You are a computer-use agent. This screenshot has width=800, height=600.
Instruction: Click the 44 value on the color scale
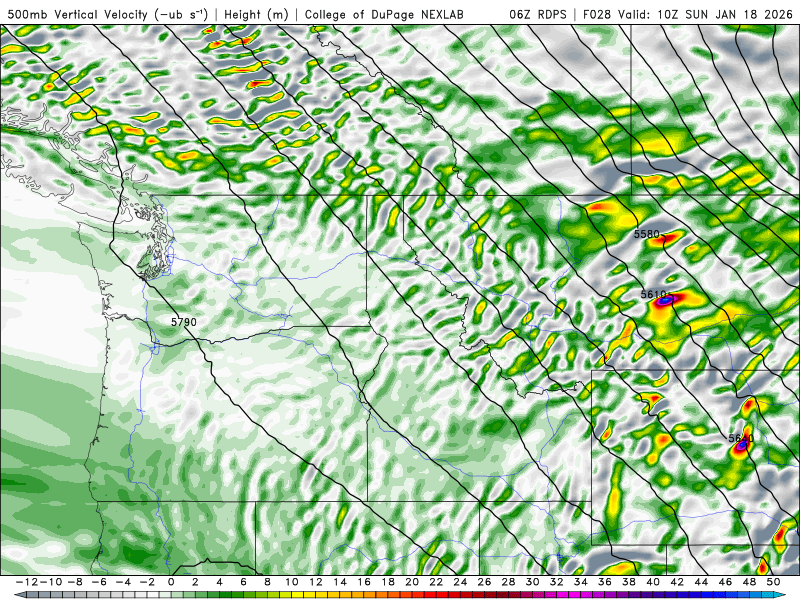[701, 582]
